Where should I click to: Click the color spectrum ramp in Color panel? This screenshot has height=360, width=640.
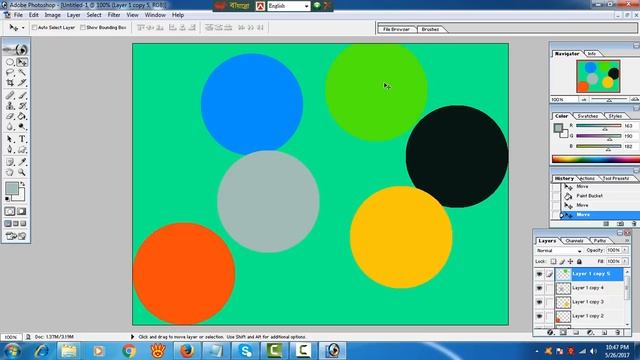[x=596, y=159]
